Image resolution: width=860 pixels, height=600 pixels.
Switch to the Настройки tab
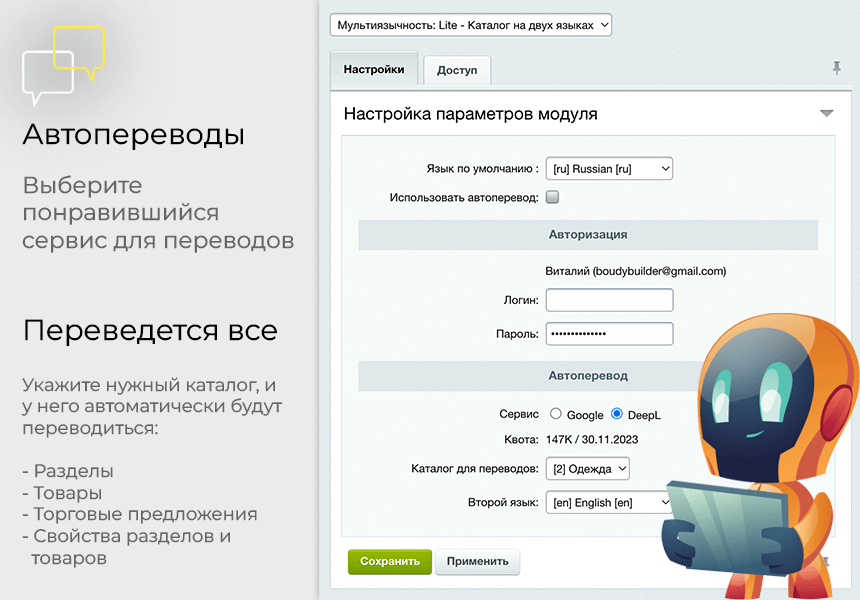[x=374, y=69]
